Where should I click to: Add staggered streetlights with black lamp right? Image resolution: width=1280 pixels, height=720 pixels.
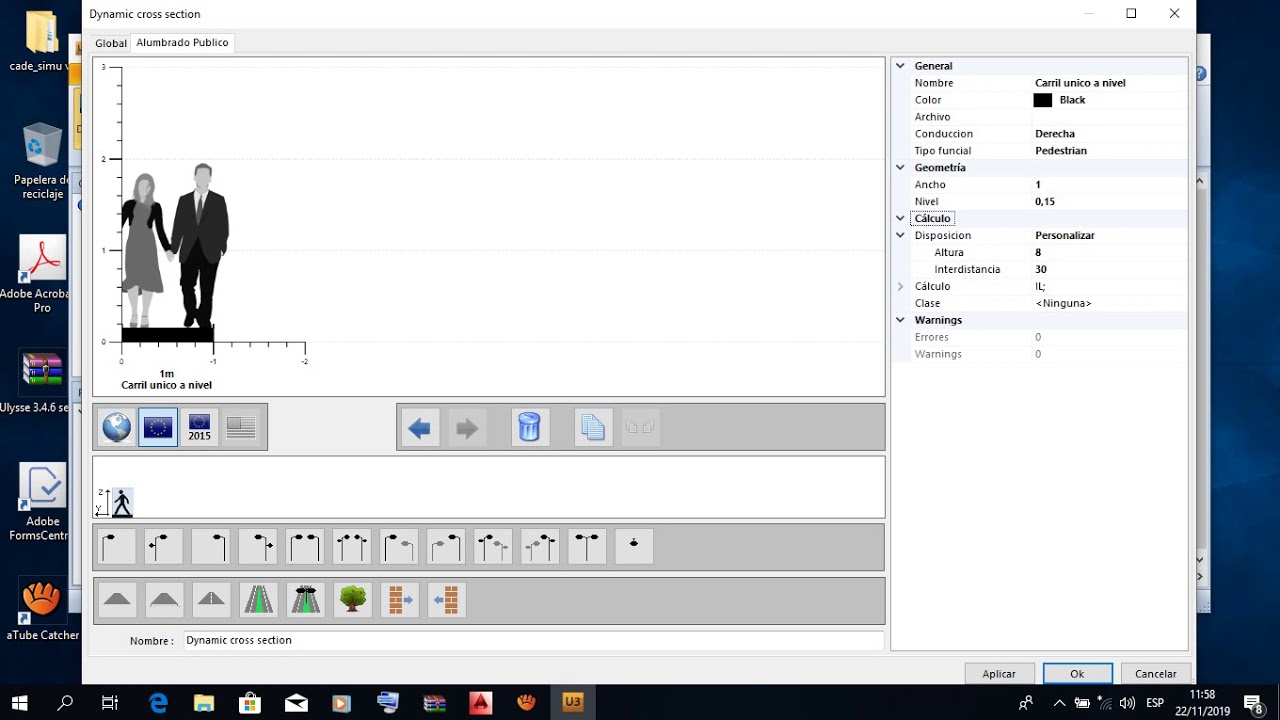[446, 547]
